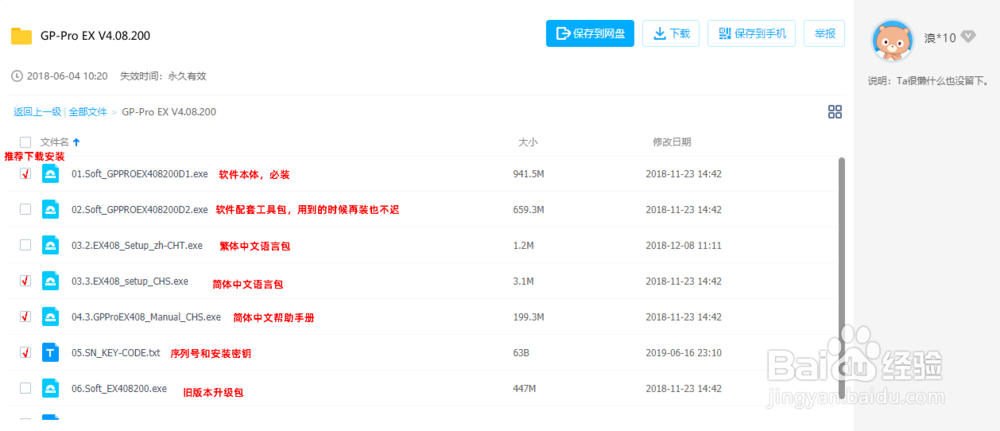
Task: Click the file icon for 03.3.EX408_setup_CHS.exe
Action: tap(50, 281)
